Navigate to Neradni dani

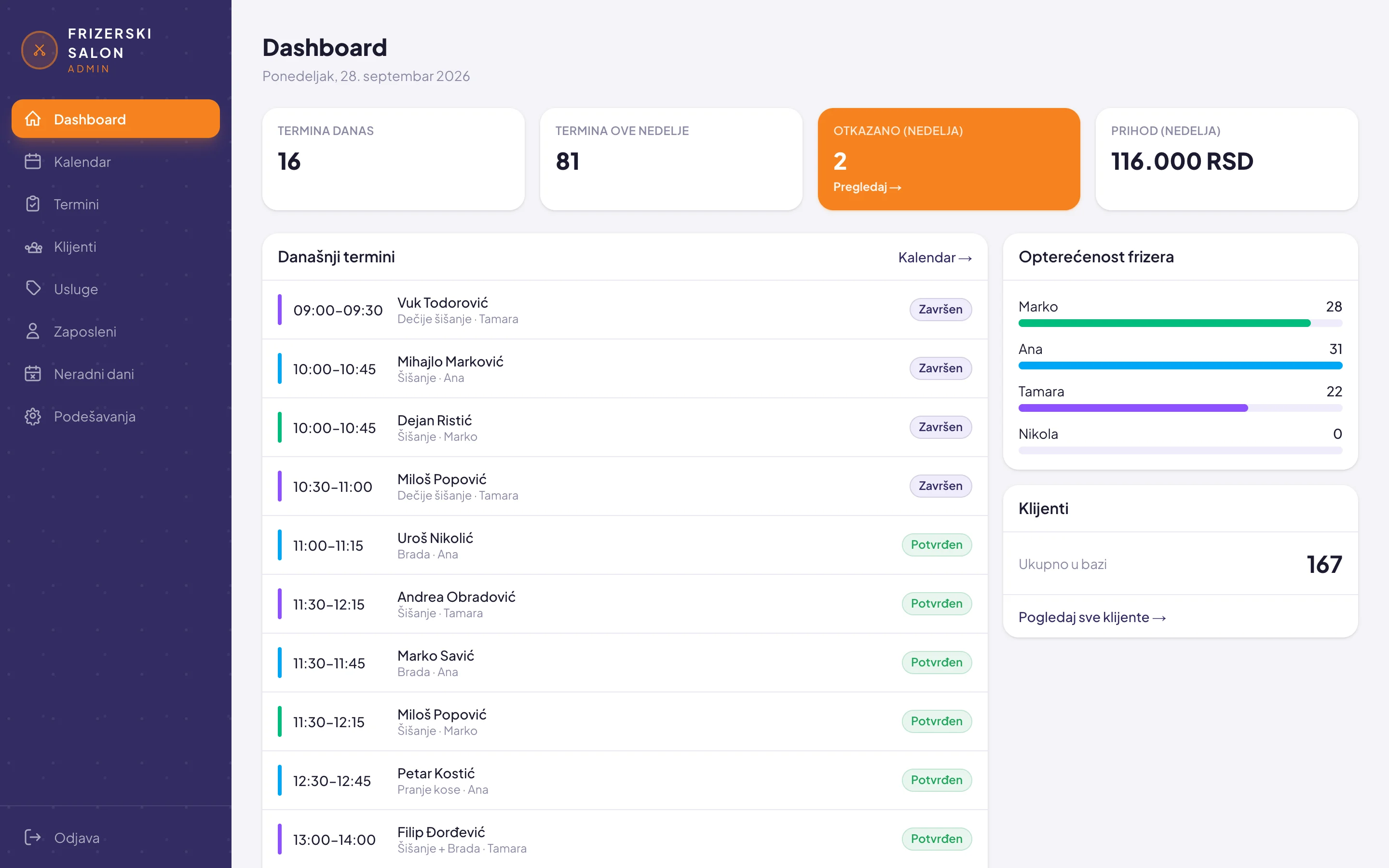[x=115, y=374]
